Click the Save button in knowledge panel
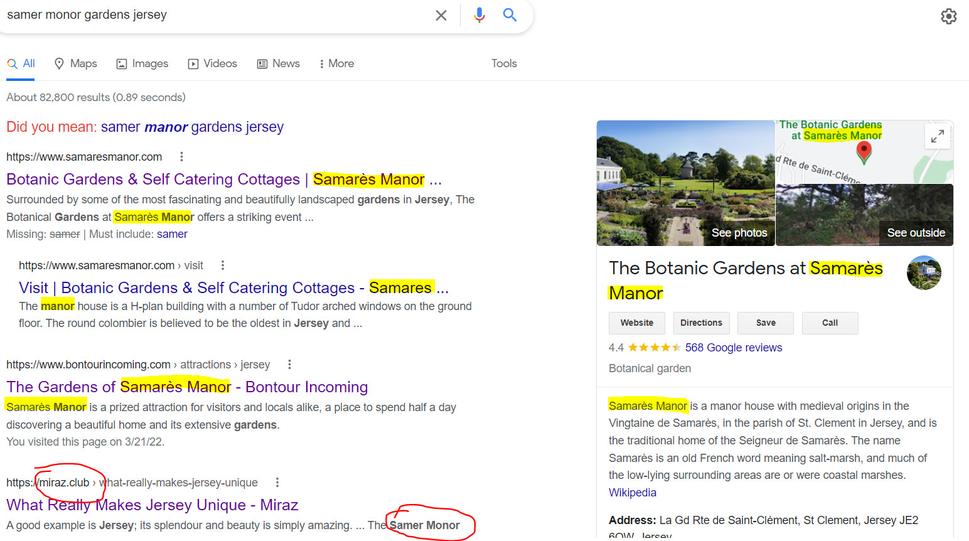 coord(765,323)
